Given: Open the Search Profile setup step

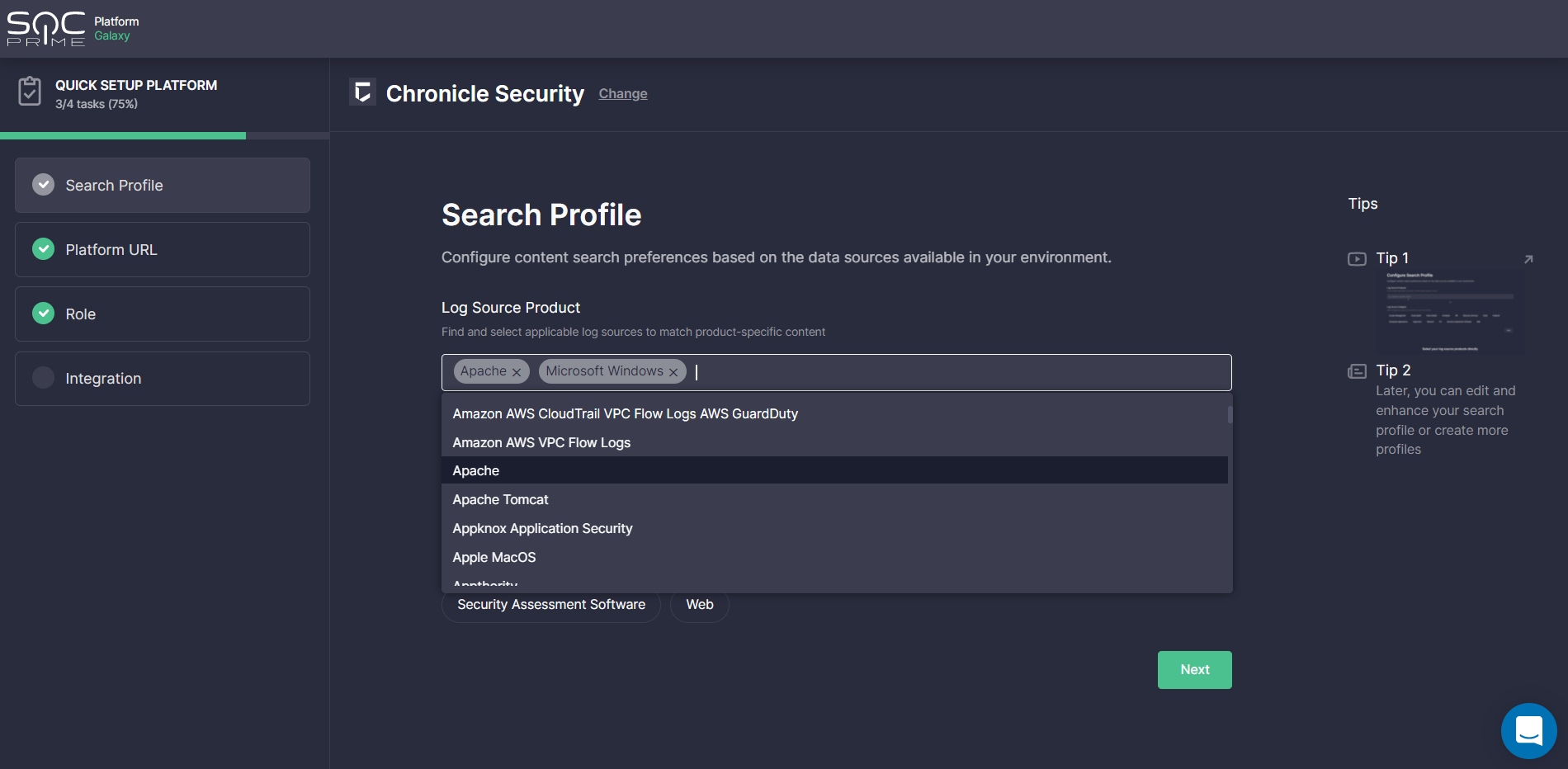Looking at the screenshot, I should pyautogui.click(x=163, y=186).
